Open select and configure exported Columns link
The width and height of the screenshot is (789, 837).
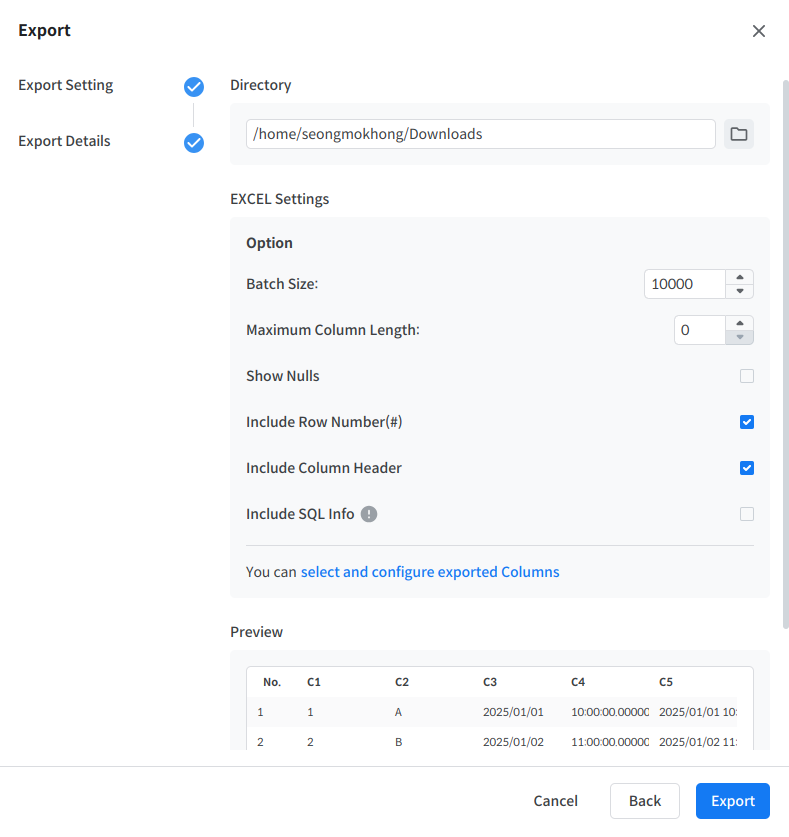(430, 572)
